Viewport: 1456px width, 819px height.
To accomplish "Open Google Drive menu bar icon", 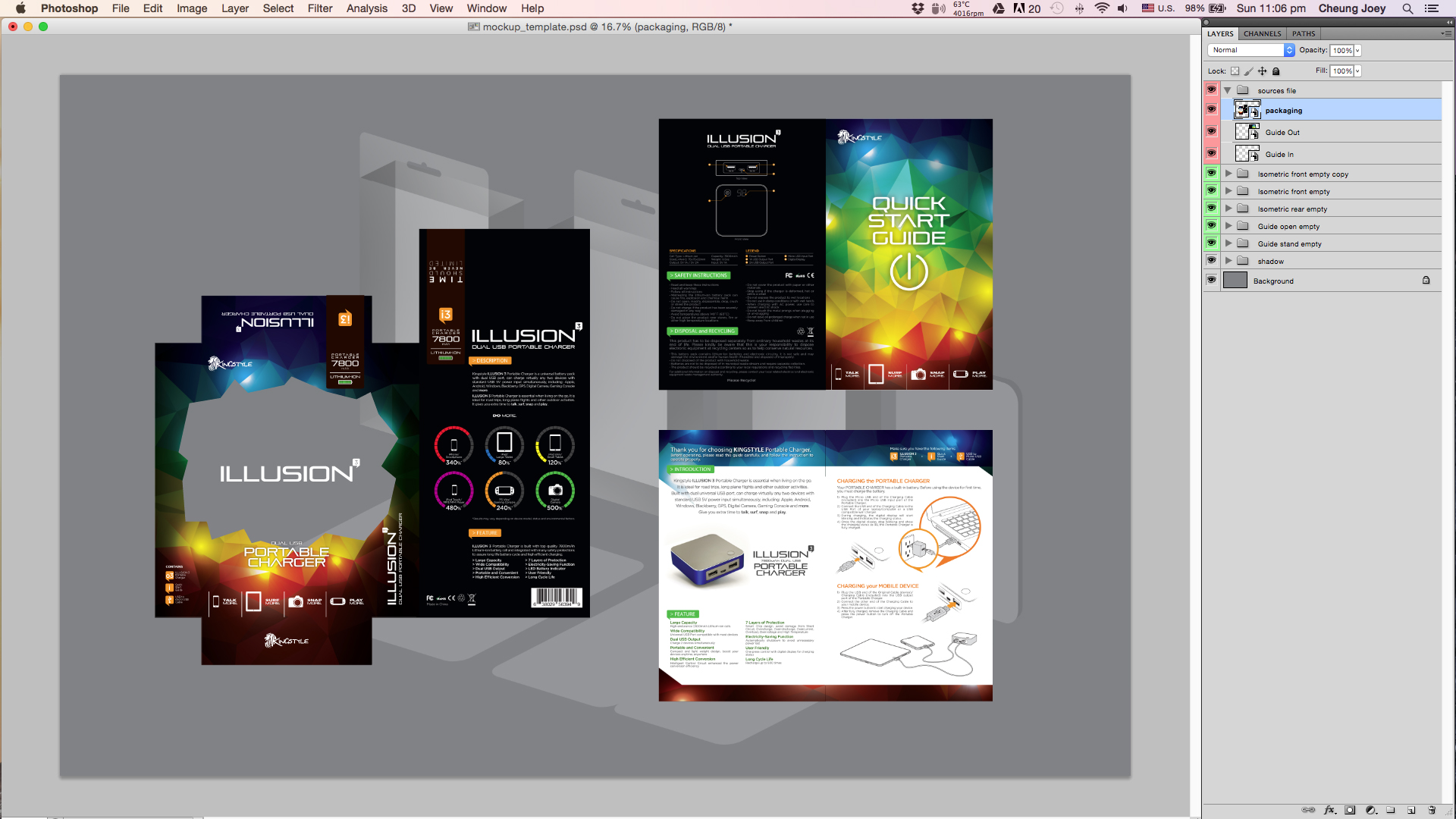I will click(x=999, y=8).
